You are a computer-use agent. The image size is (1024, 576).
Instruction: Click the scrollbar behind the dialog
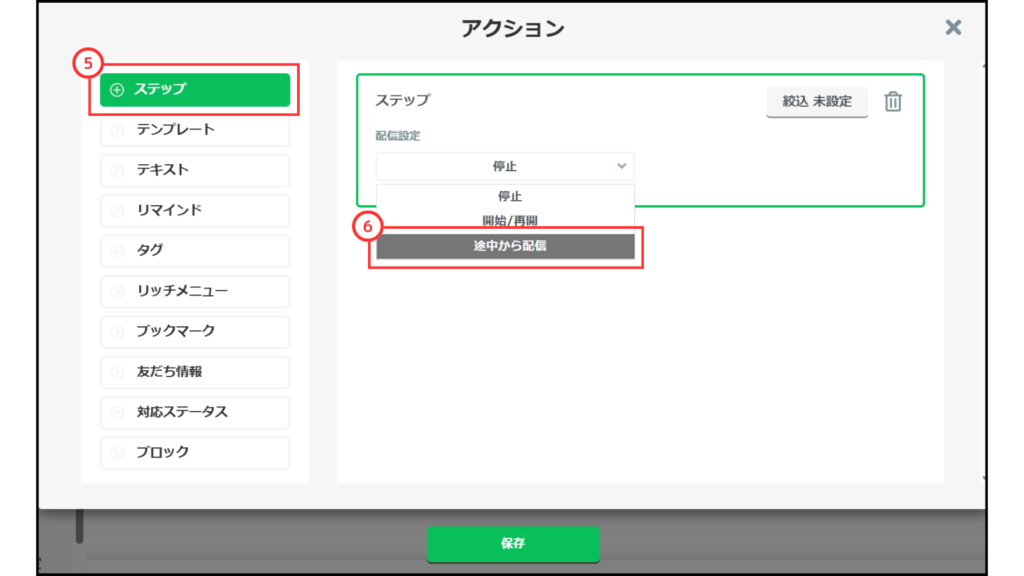click(x=80, y=526)
